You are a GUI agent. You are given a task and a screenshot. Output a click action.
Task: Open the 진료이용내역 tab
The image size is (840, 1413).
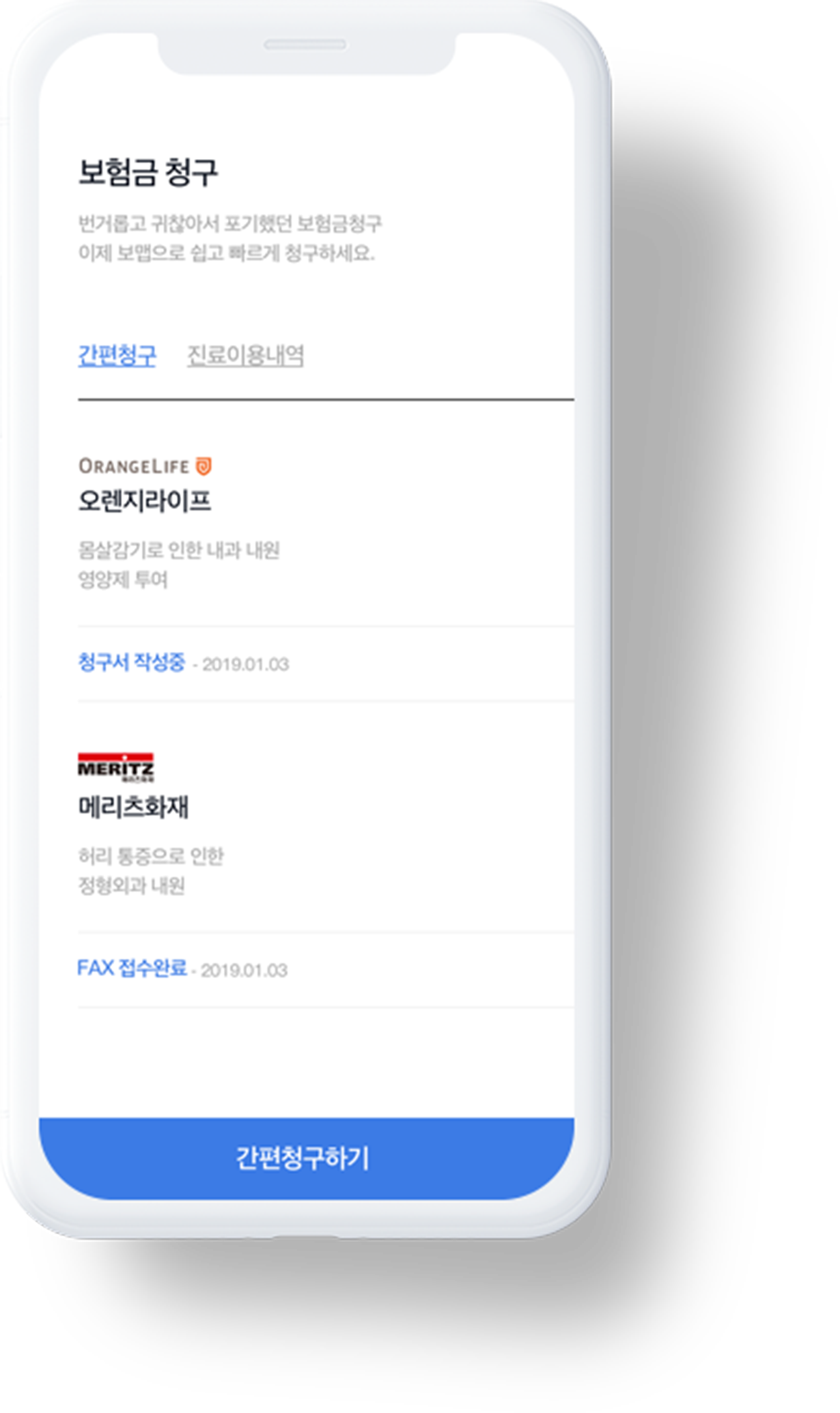click(245, 355)
